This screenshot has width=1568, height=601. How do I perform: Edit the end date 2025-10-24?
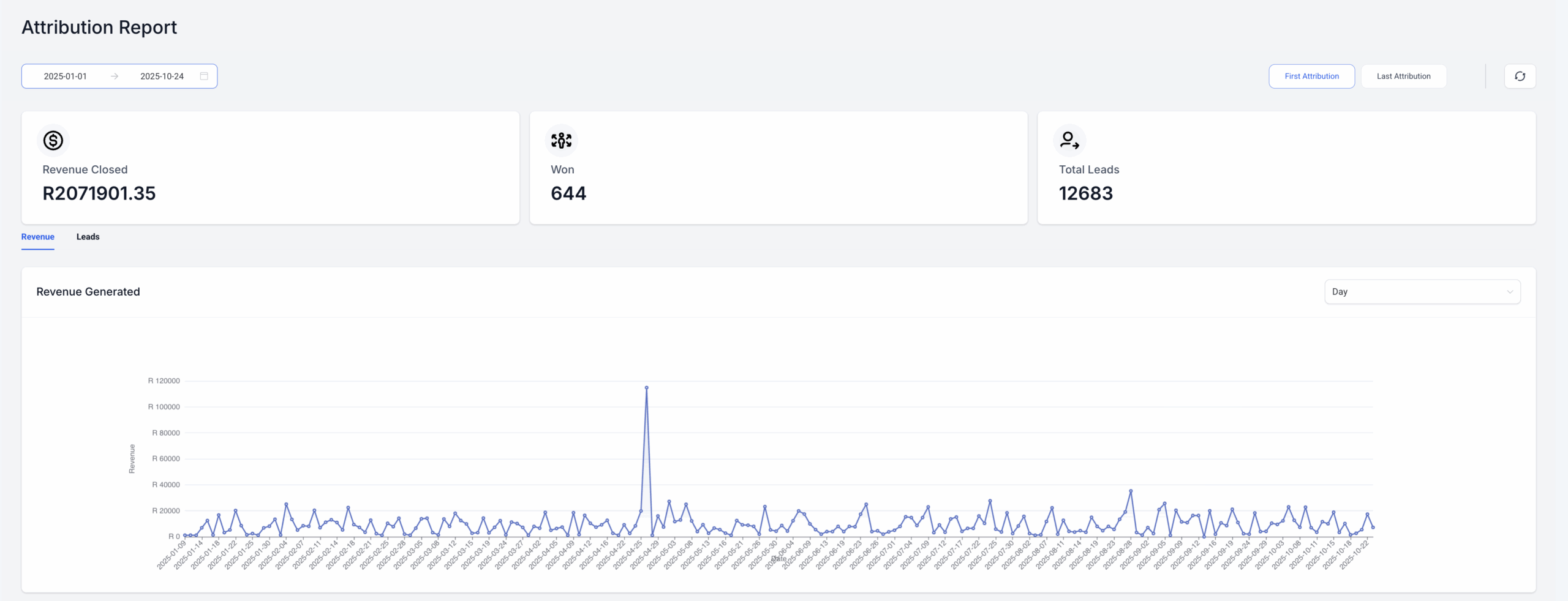point(162,77)
